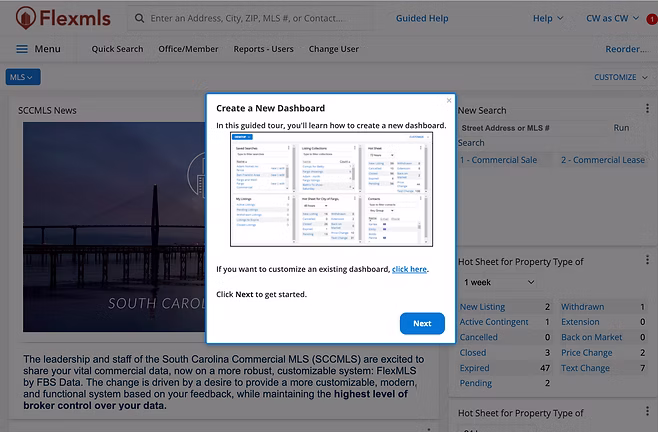Viewport: 658px width, 432px height.
Task: Change the 1 week time range dropdown
Action: click(499, 283)
